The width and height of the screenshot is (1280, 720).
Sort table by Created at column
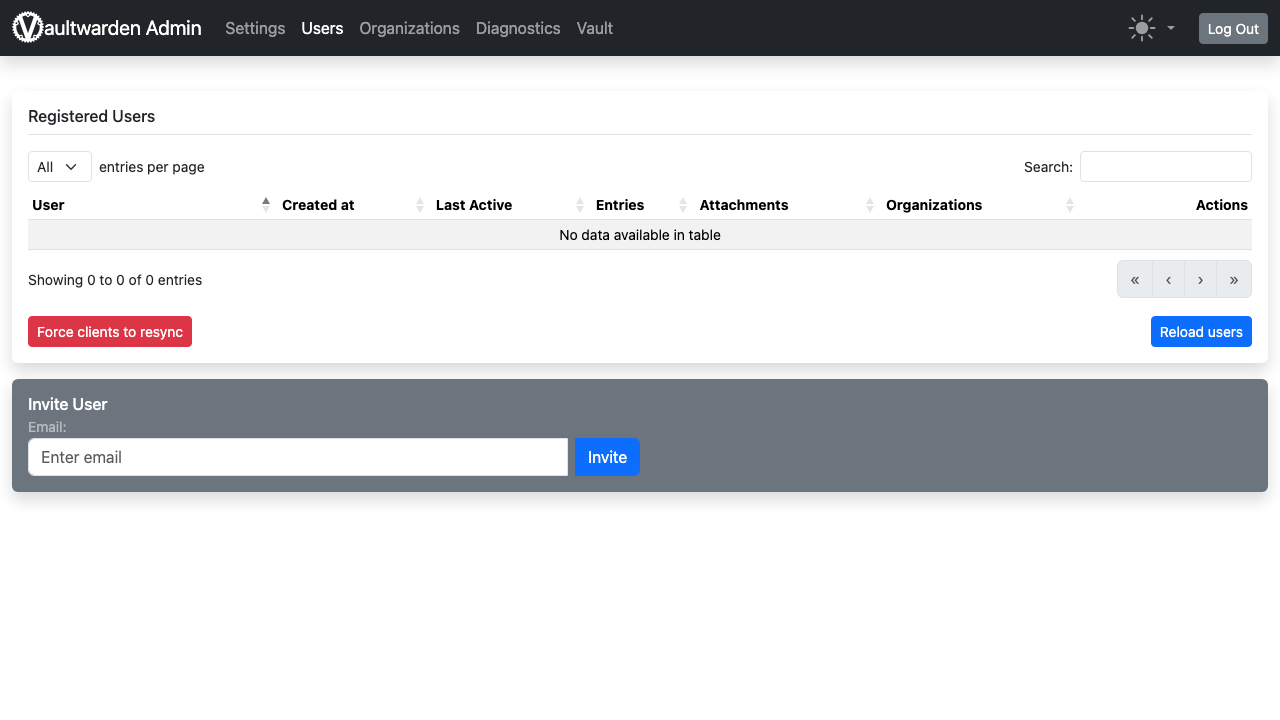[x=354, y=205]
